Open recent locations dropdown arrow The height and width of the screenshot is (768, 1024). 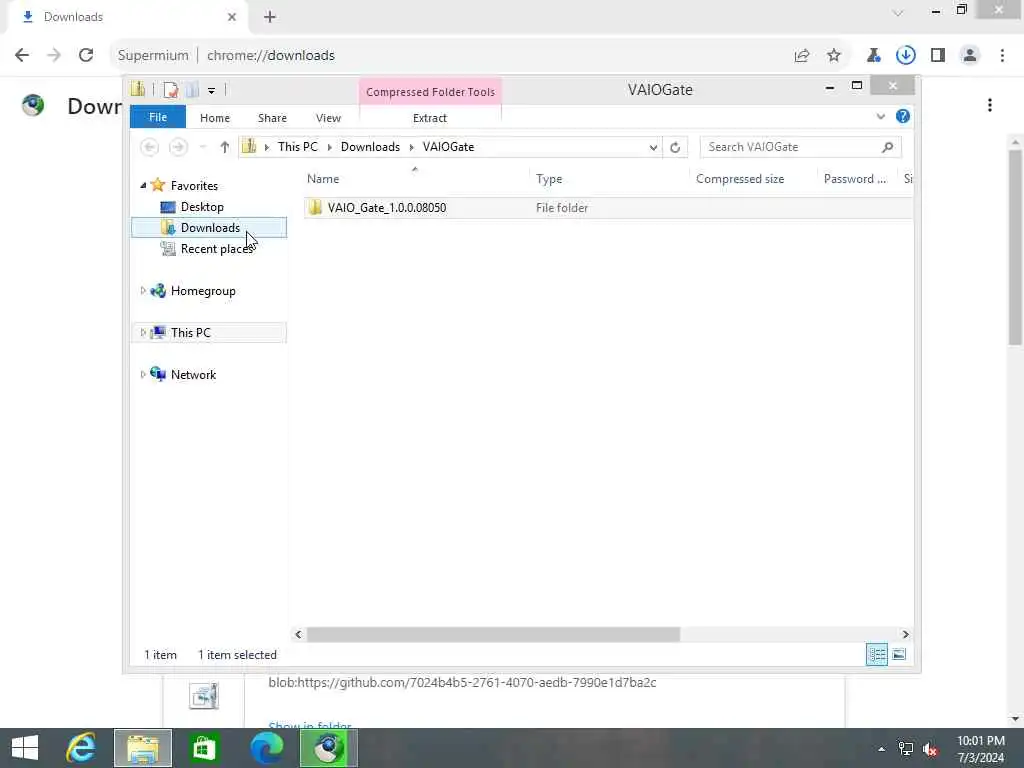point(203,147)
